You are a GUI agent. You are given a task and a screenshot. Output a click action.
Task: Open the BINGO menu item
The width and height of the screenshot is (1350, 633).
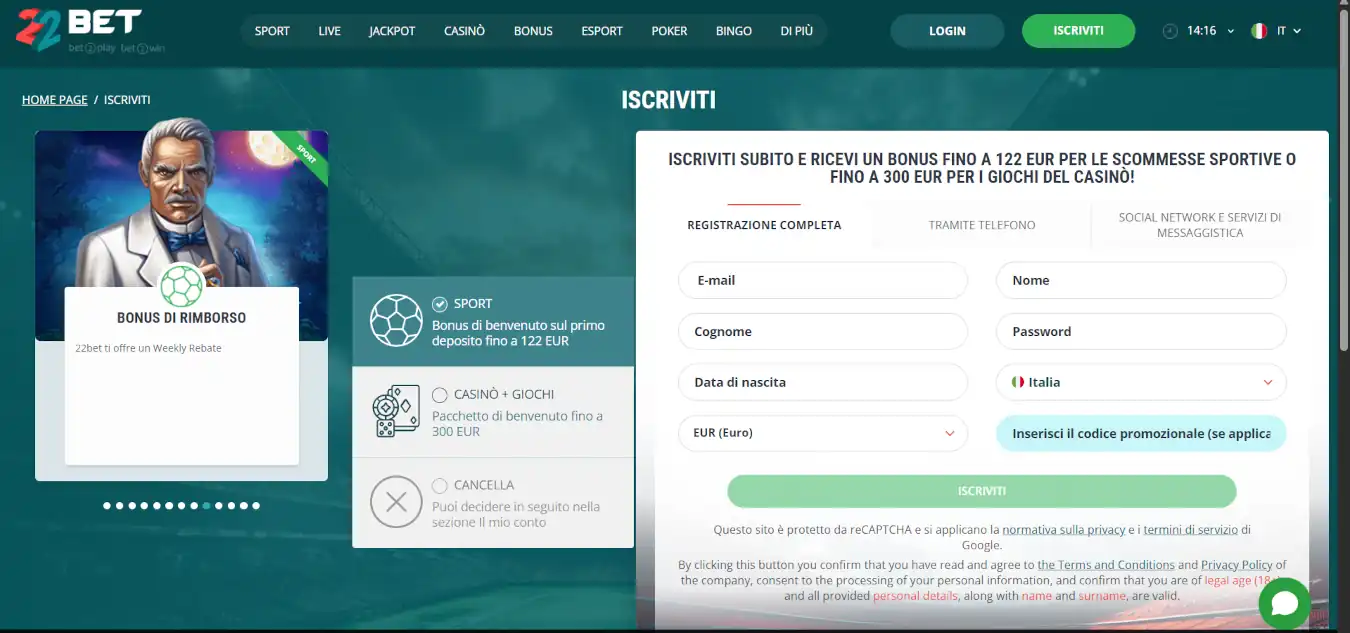pos(734,31)
